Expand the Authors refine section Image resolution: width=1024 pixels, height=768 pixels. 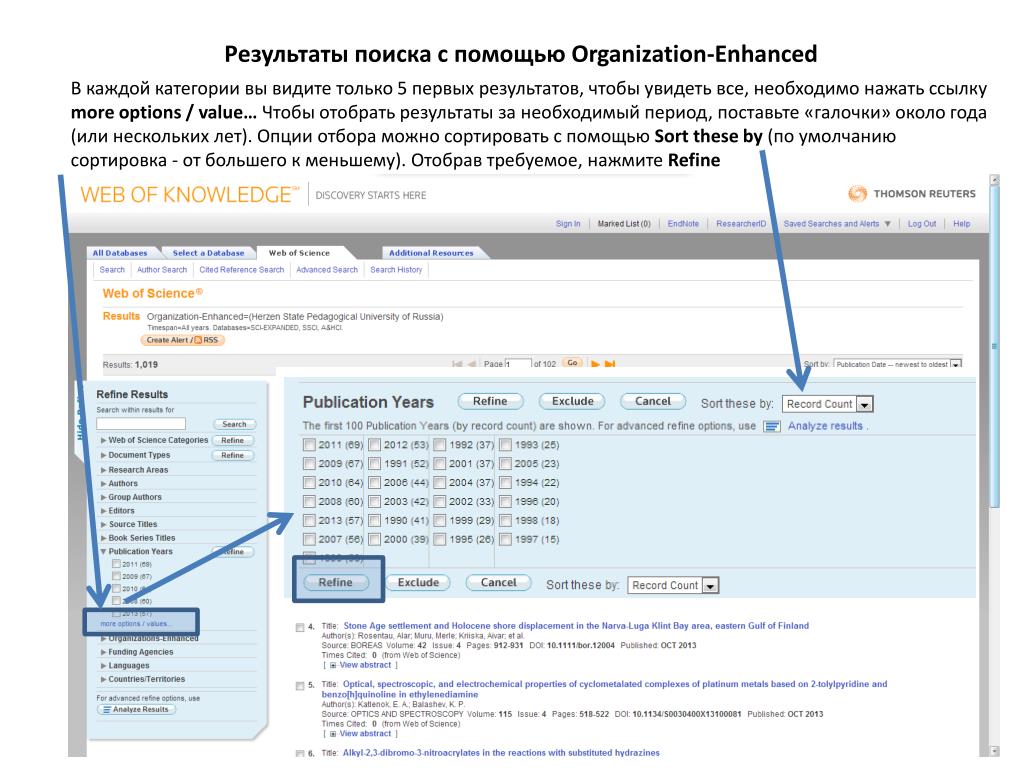click(103, 484)
